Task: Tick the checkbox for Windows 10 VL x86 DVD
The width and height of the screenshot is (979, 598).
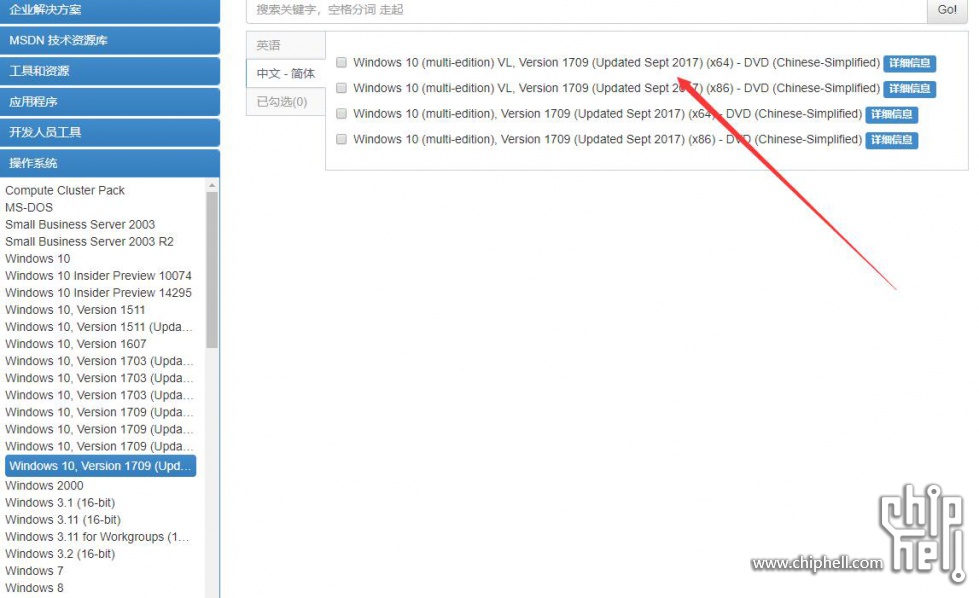Action: click(x=342, y=88)
